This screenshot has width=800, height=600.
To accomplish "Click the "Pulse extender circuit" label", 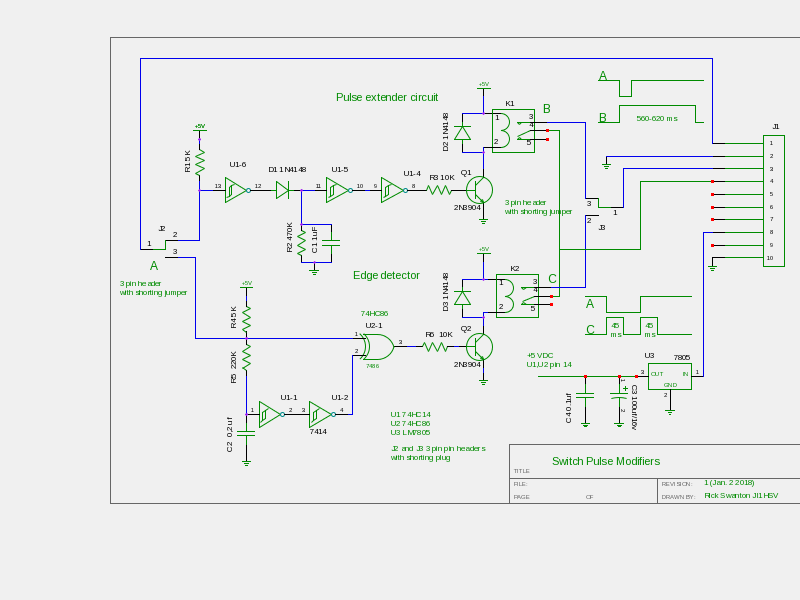I will pos(387,97).
